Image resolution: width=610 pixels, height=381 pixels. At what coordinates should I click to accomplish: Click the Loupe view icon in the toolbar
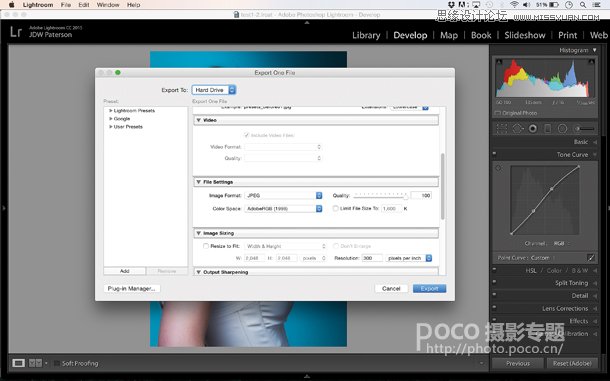point(18,363)
